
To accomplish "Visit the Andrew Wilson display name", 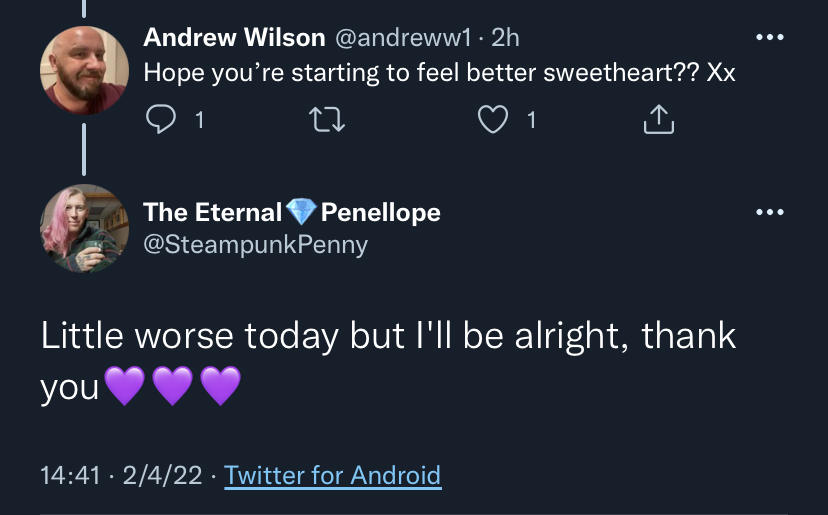I will [x=234, y=38].
